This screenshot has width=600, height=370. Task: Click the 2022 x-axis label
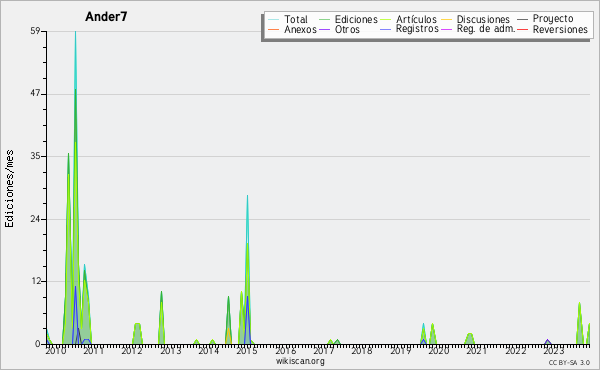click(515, 351)
